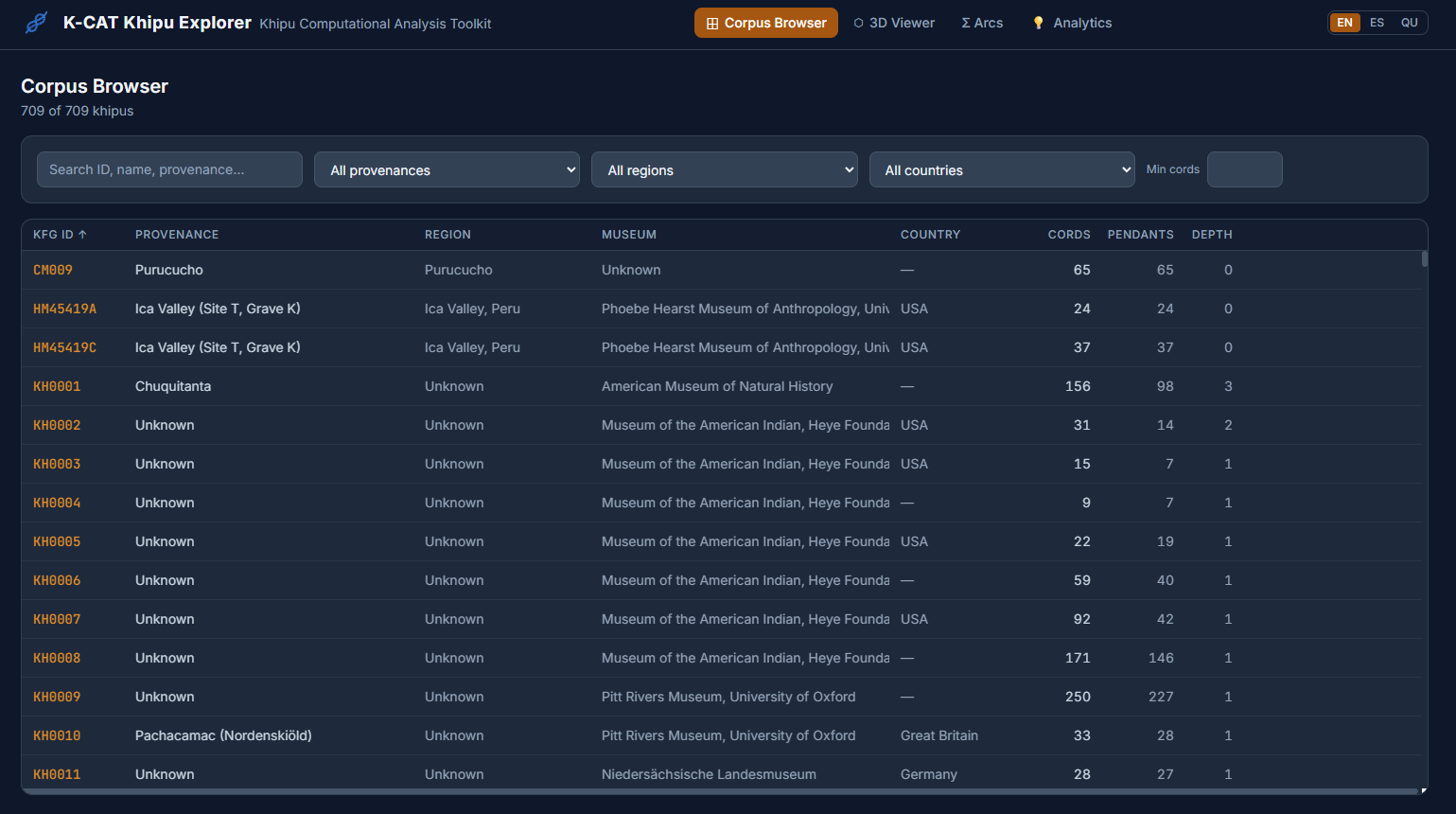Sort table by Cords column

[x=1068, y=235]
